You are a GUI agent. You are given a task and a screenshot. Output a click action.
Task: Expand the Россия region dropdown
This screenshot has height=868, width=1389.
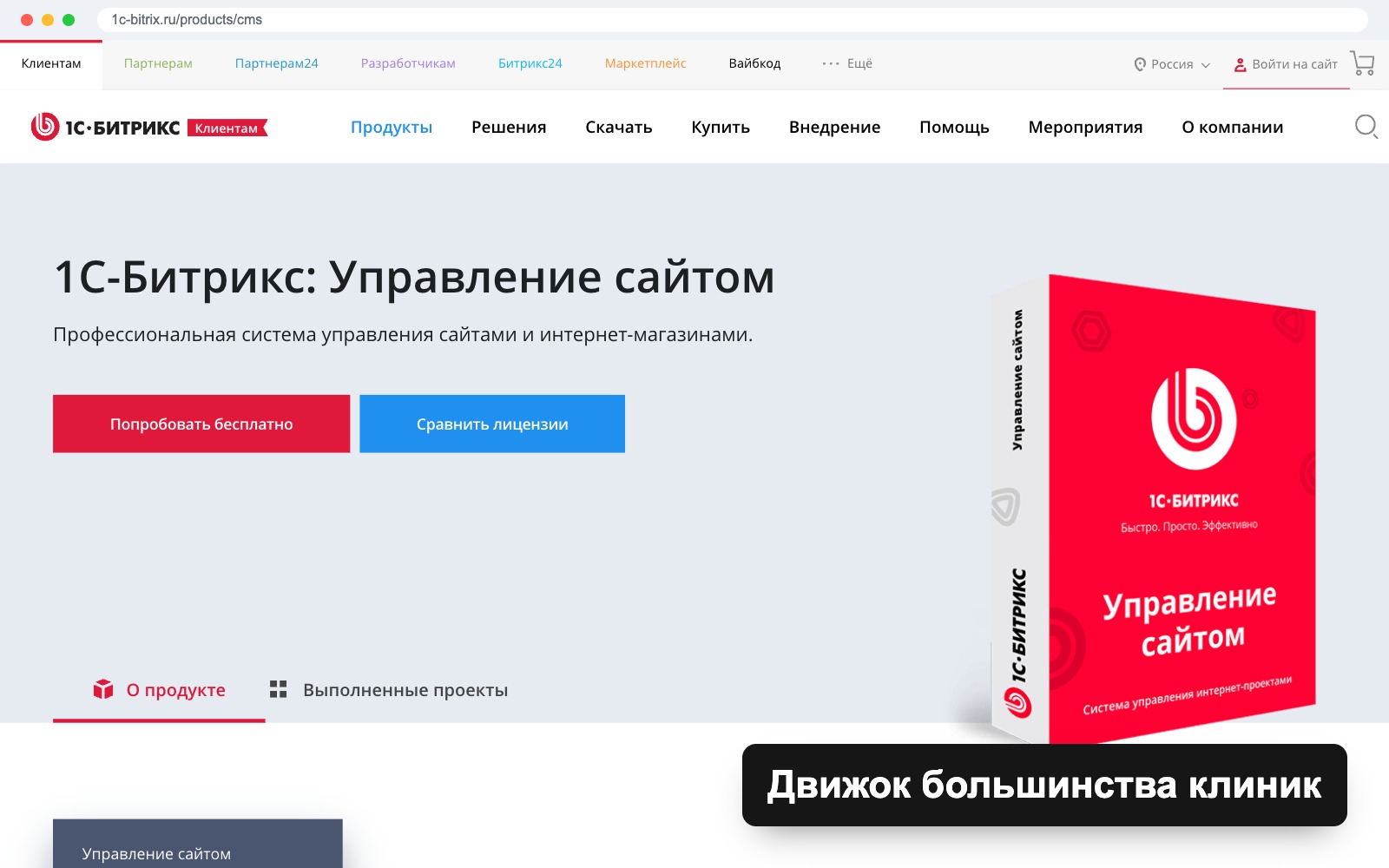(1172, 64)
